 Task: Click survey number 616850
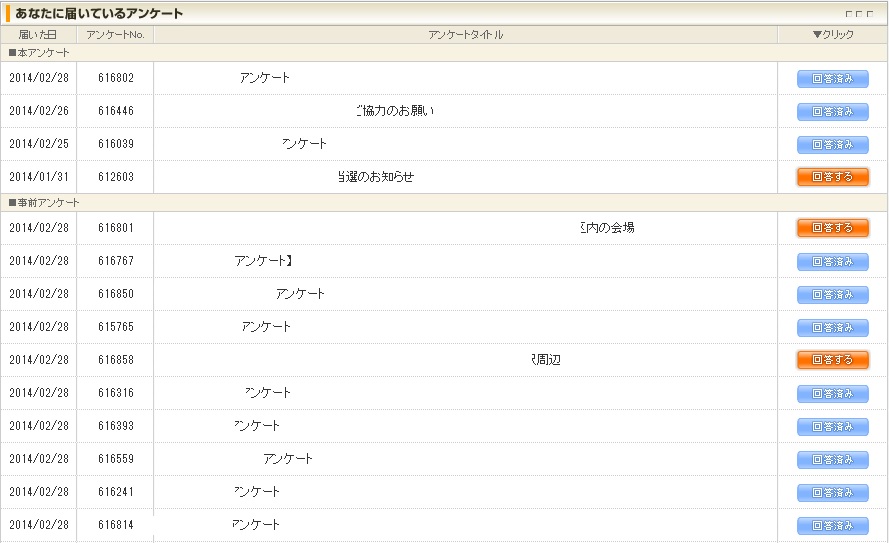coord(116,294)
